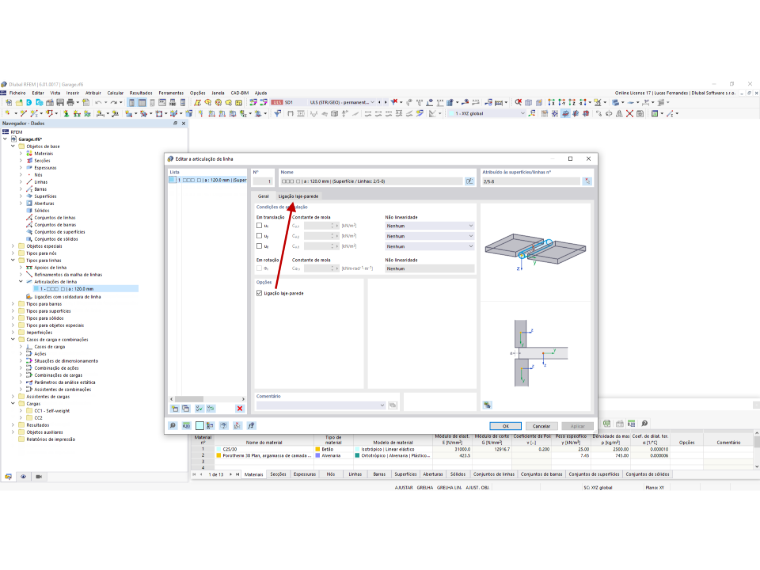Switch to the Secções table tab

click(278, 475)
